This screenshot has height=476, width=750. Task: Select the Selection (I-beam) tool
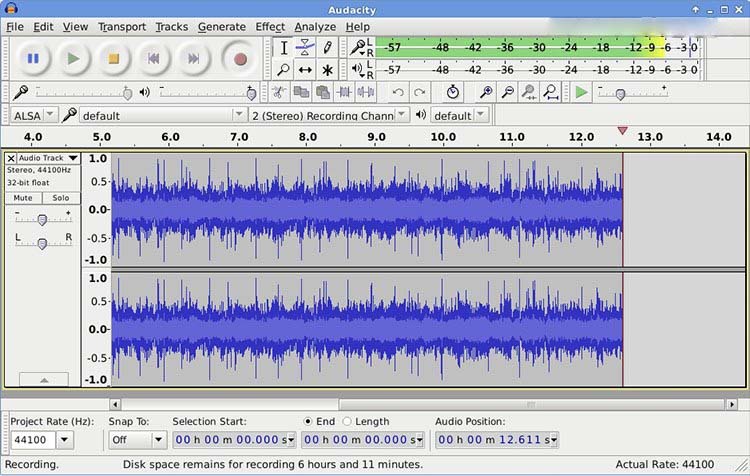284,48
